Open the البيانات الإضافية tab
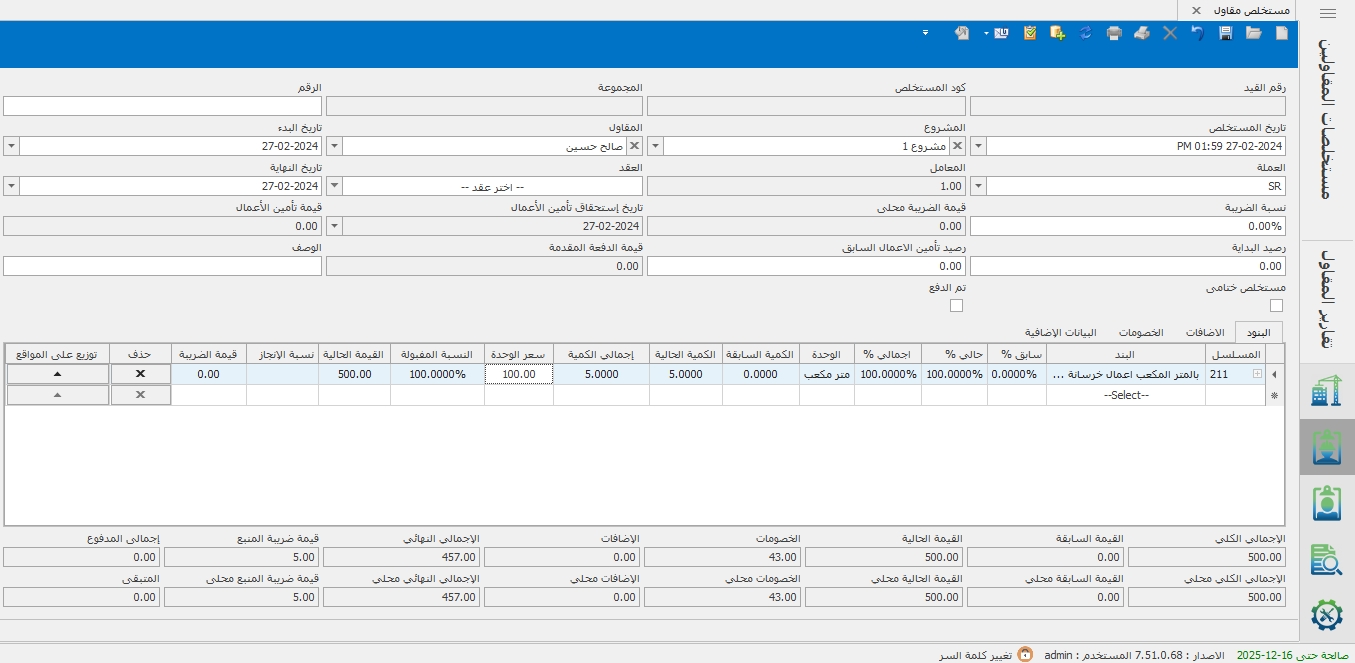Viewport: 1355px width, 663px height. pos(1061,332)
